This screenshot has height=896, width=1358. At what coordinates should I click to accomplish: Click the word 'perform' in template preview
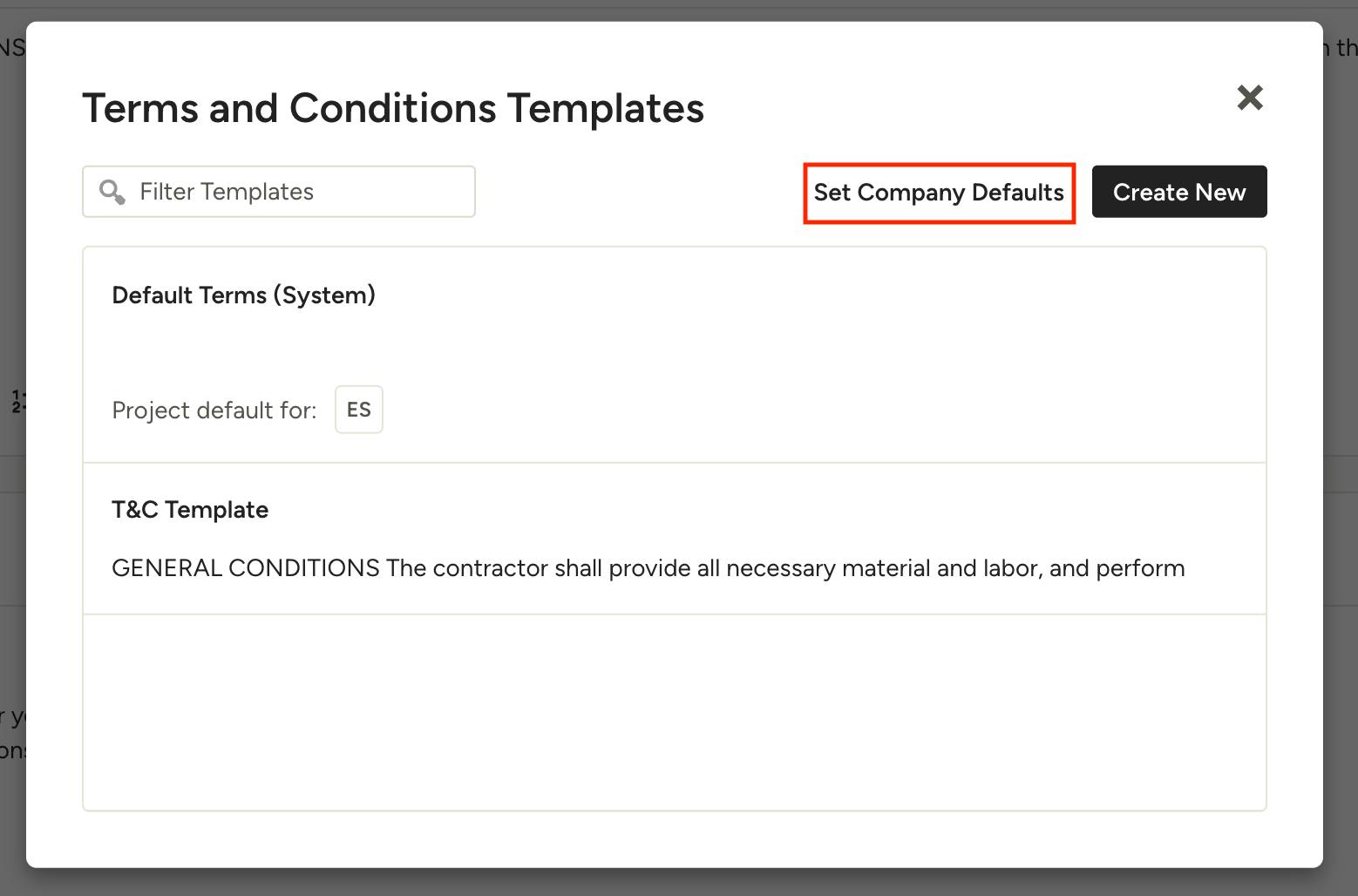click(x=1140, y=568)
